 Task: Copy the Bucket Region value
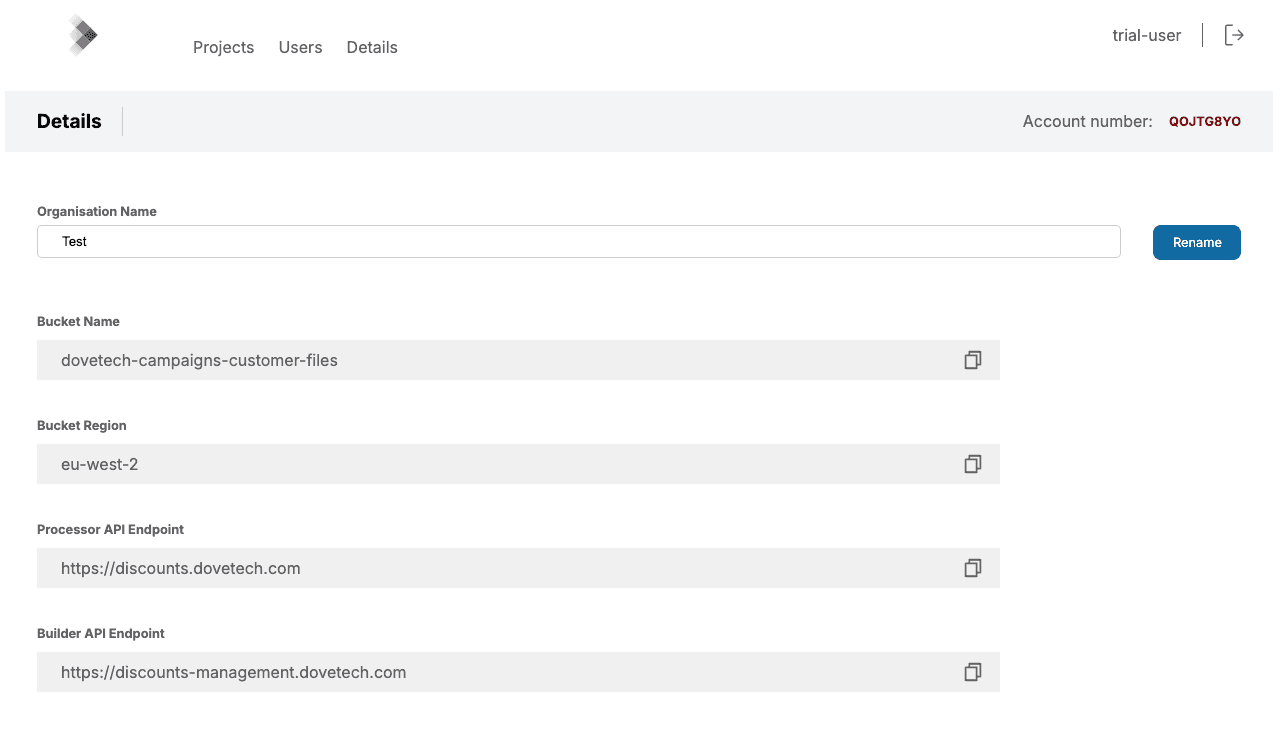[x=972, y=464]
